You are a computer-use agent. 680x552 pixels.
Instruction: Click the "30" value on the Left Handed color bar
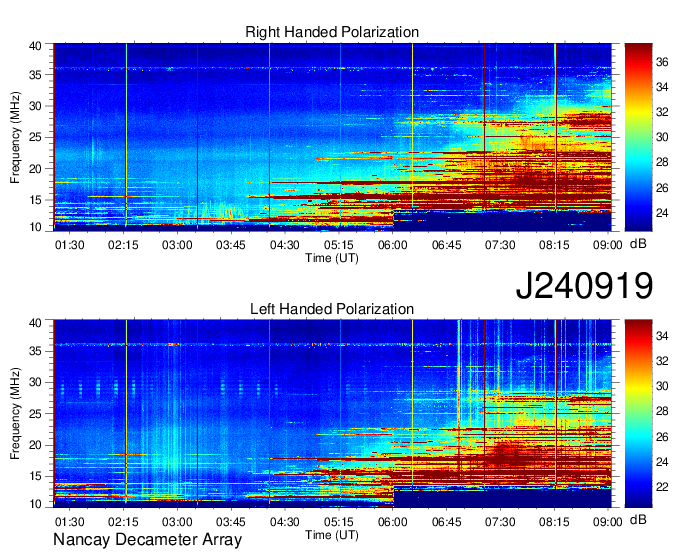click(662, 386)
